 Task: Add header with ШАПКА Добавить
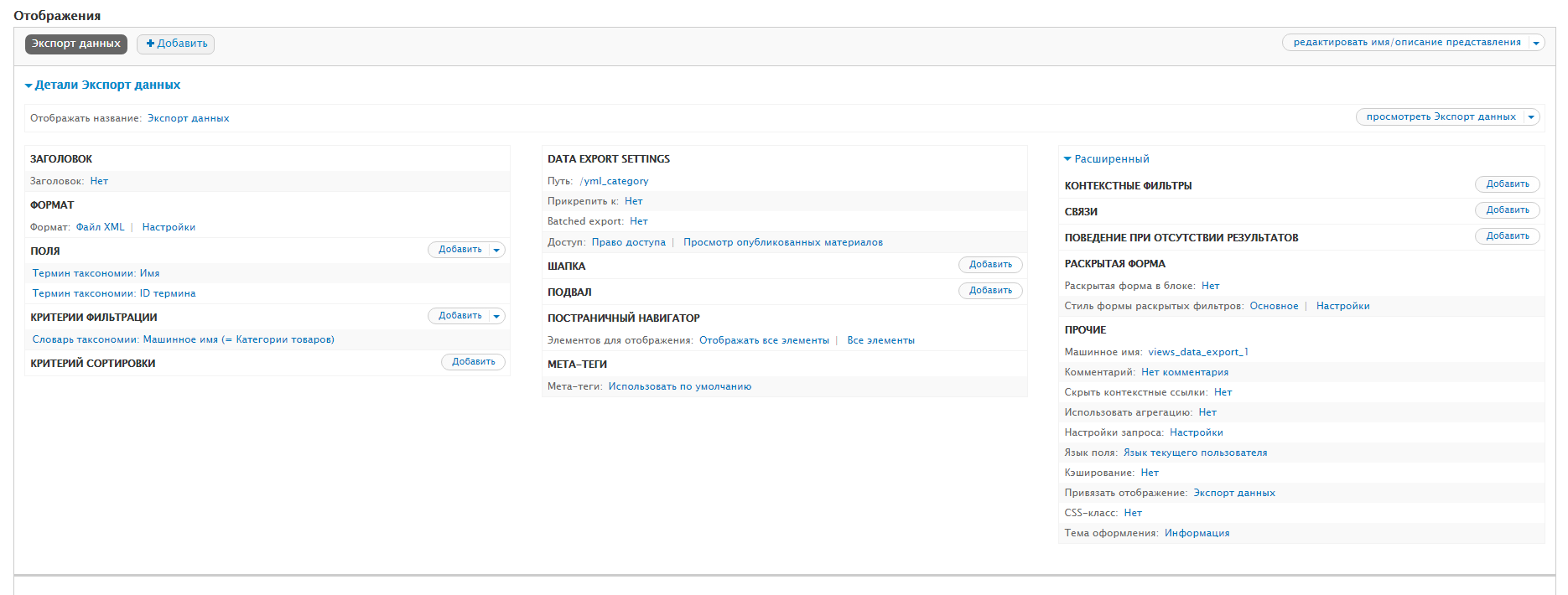[x=990, y=265]
